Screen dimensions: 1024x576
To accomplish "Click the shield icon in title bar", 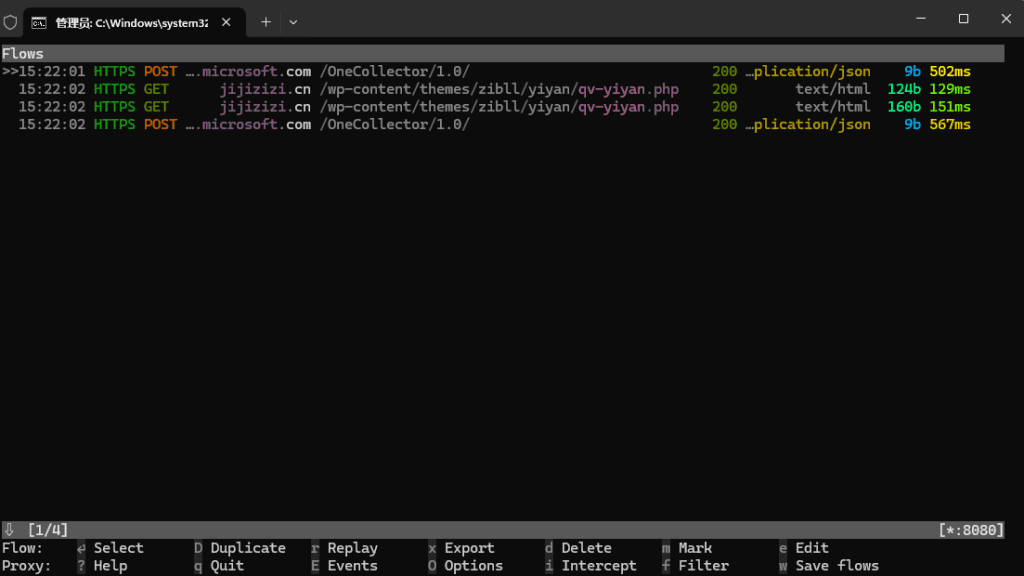I will click(x=11, y=21).
